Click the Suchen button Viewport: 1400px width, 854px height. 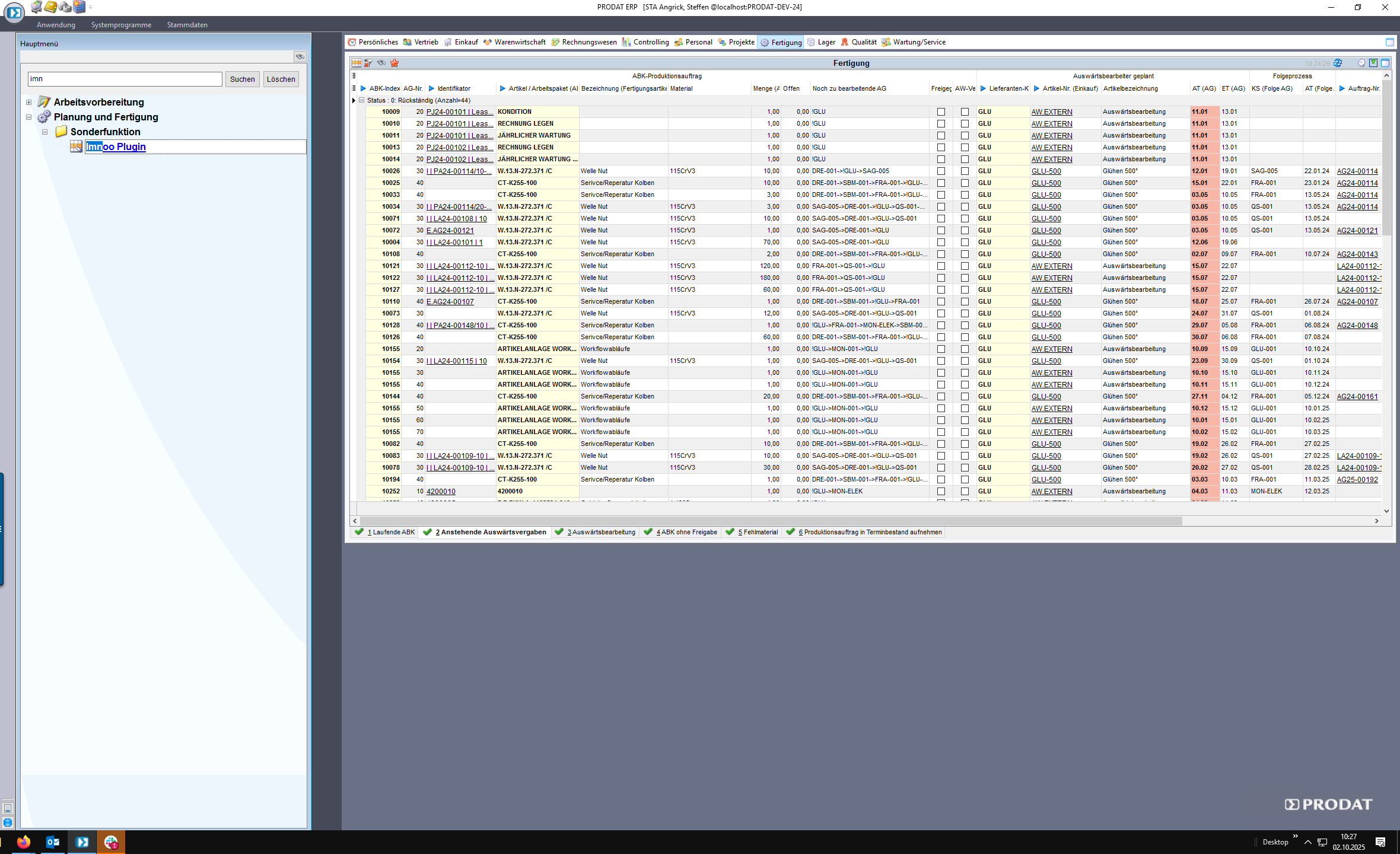click(x=242, y=79)
